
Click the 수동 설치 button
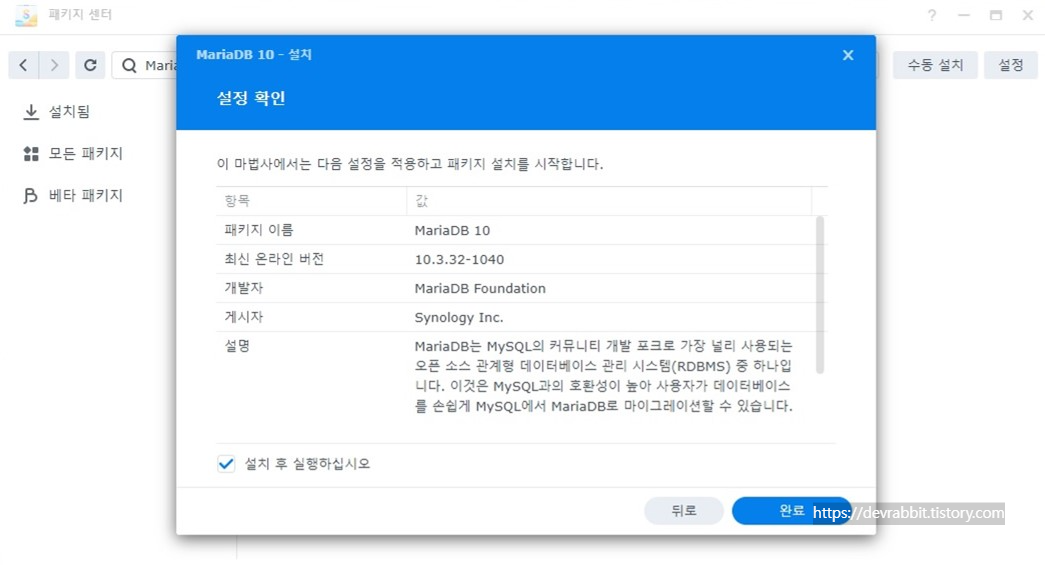pos(935,65)
